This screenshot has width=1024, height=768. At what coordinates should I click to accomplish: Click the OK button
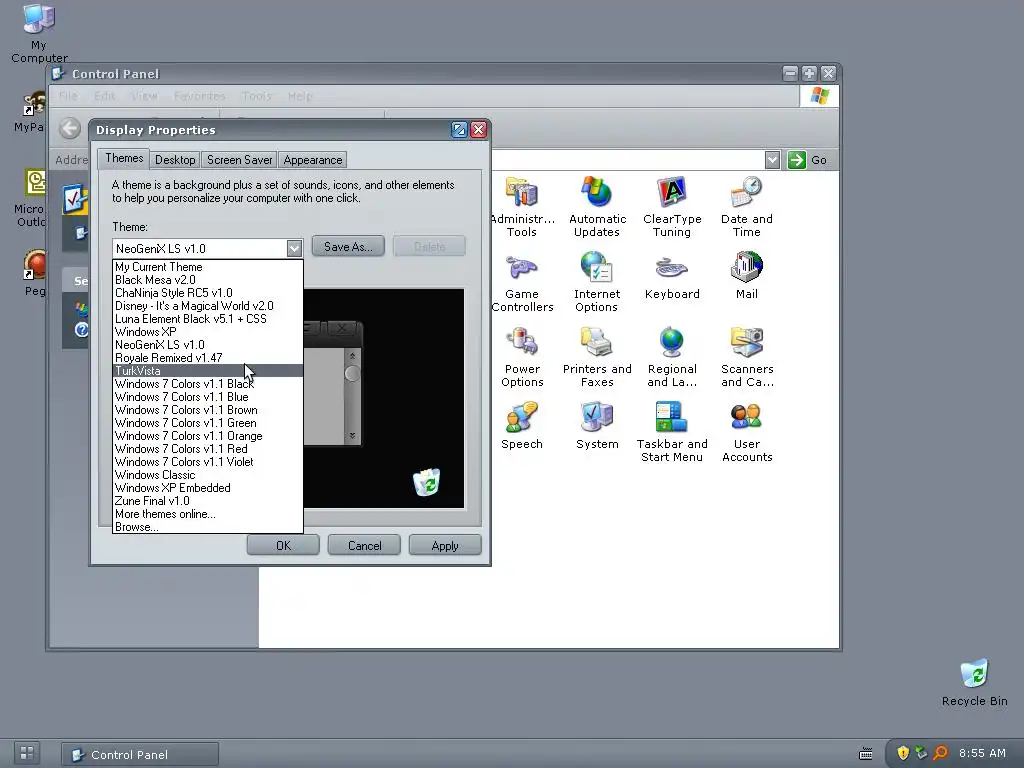point(283,545)
